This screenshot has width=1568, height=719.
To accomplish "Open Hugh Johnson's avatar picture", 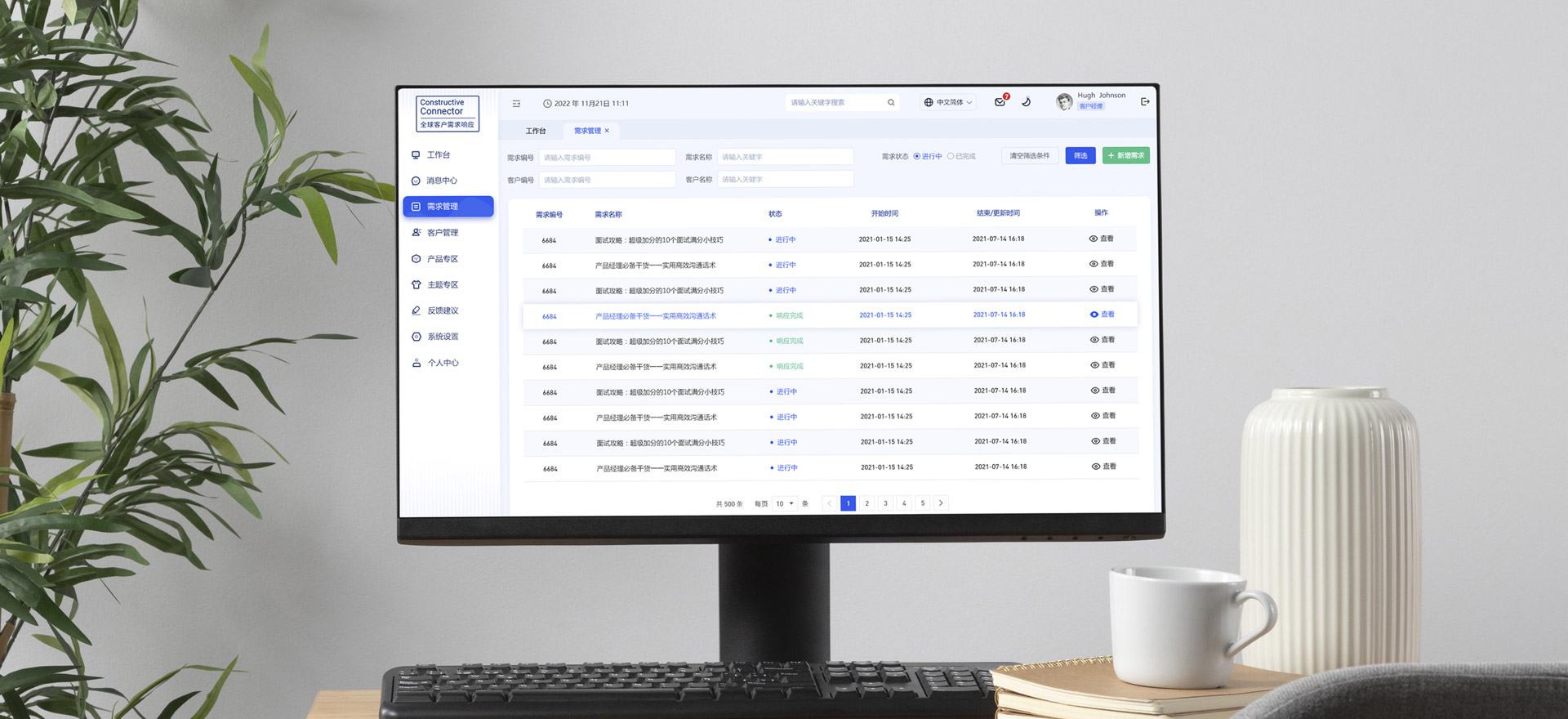I will coord(1064,101).
